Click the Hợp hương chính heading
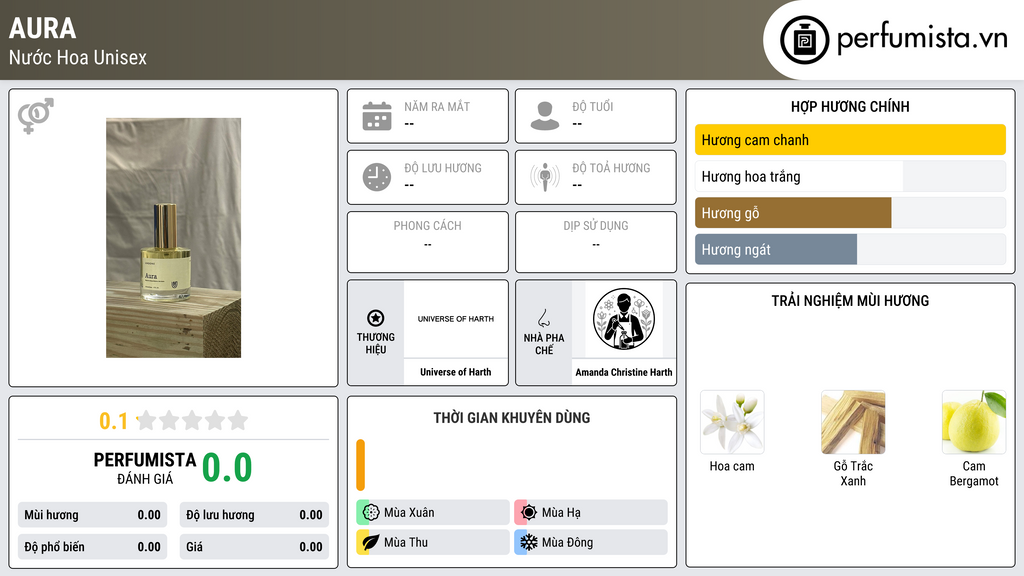The height and width of the screenshot is (576, 1024). (850, 106)
